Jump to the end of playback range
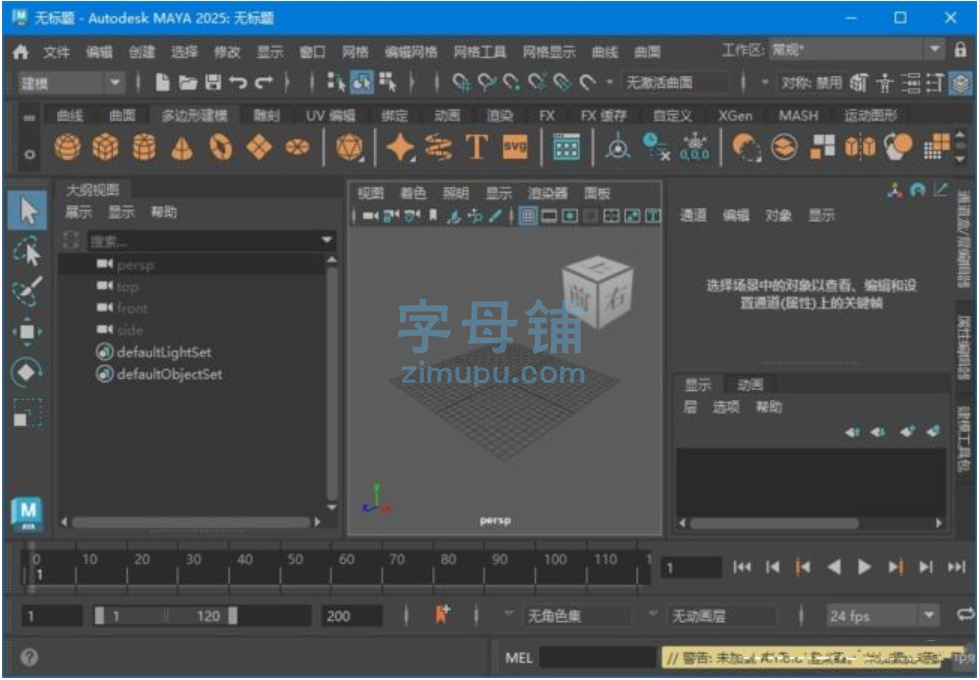This screenshot has height=680, width=979. pos(957,567)
